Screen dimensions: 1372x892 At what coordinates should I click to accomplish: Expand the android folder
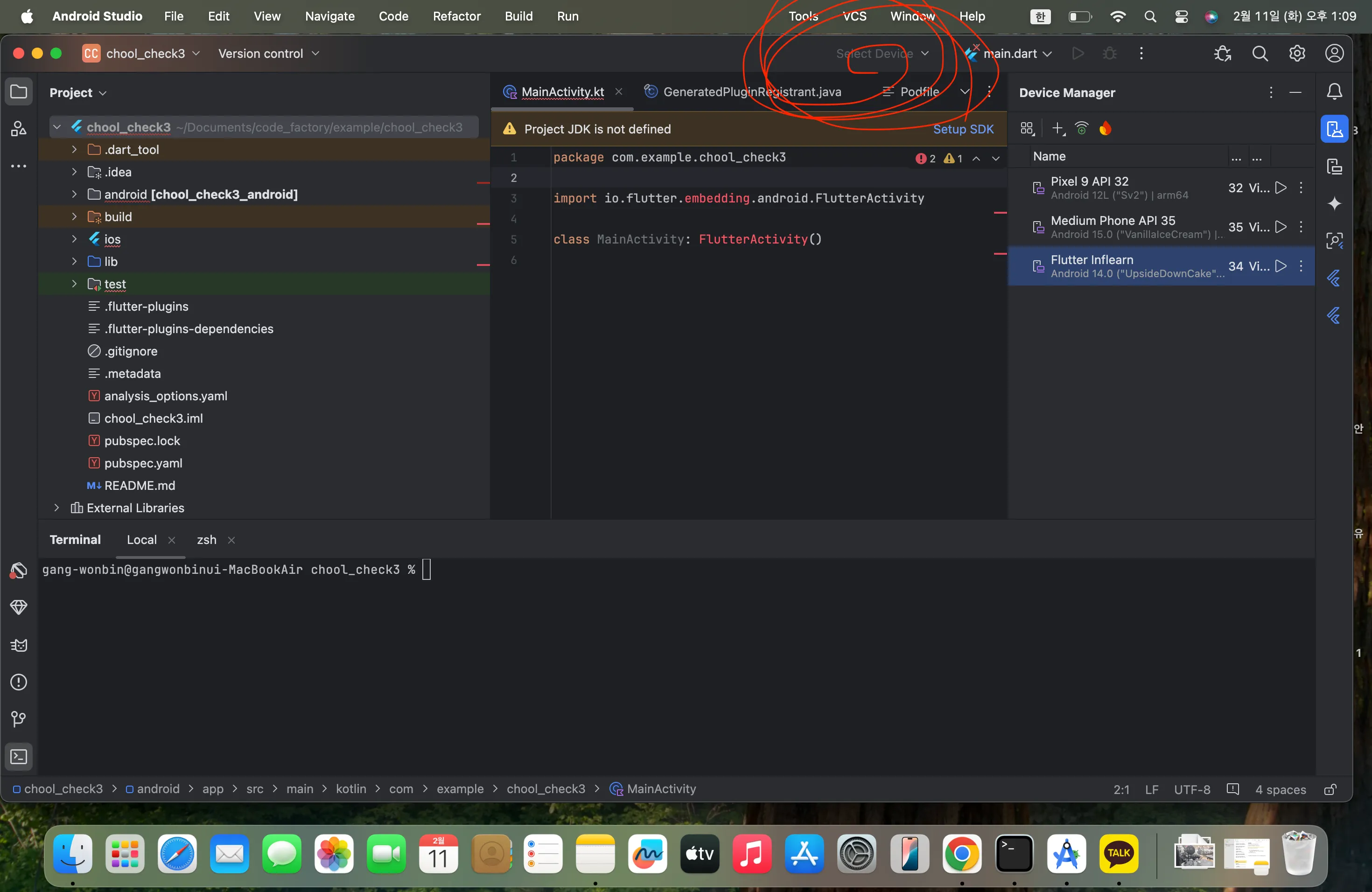pyautogui.click(x=74, y=194)
